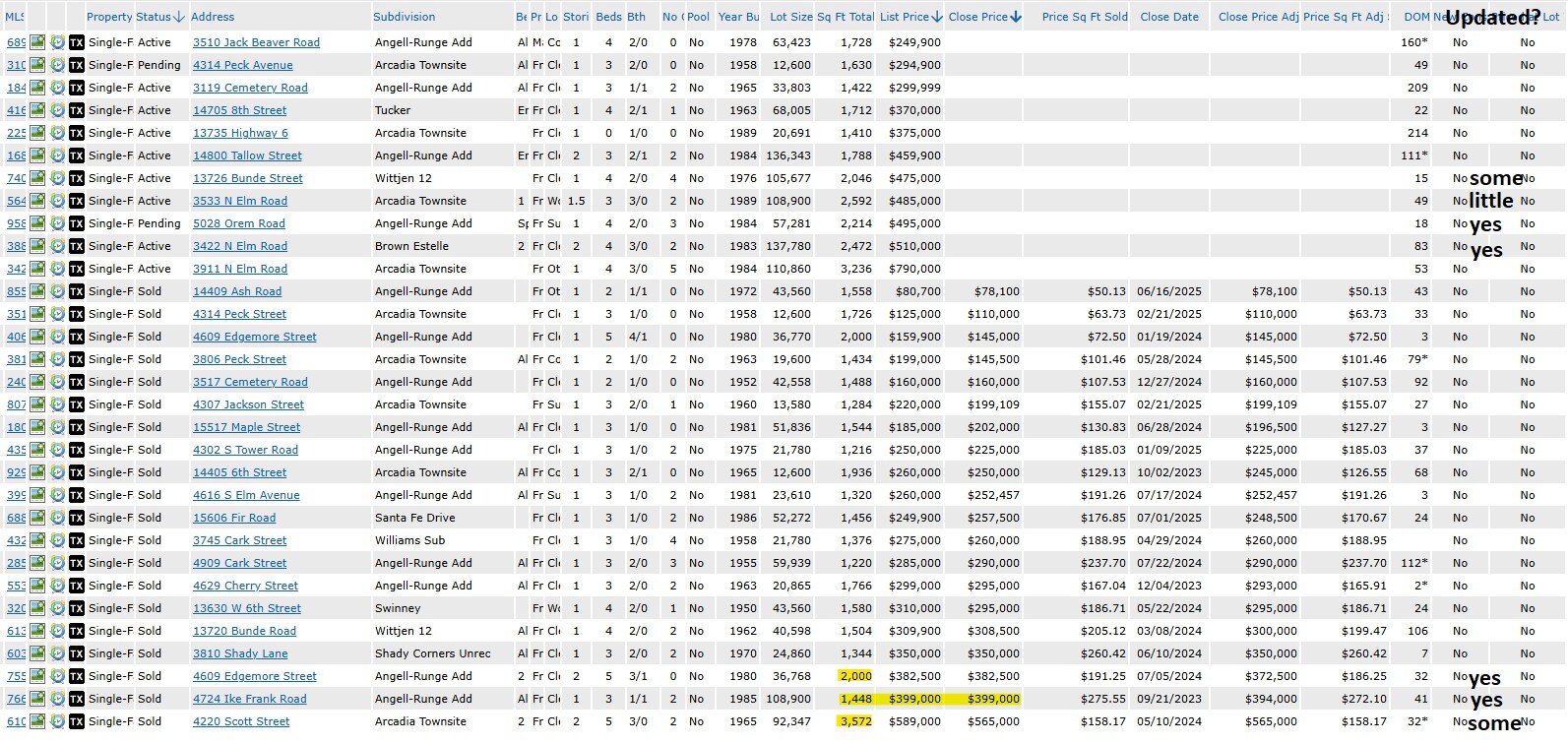Open the 14800 Tallow Street address link
Viewport: 1568px width, 744px height.
click(x=247, y=155)
